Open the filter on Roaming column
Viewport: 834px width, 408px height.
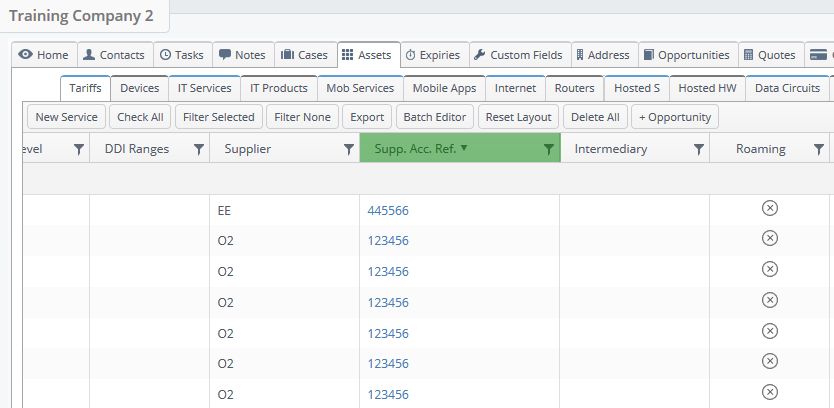tap(819, 149)
